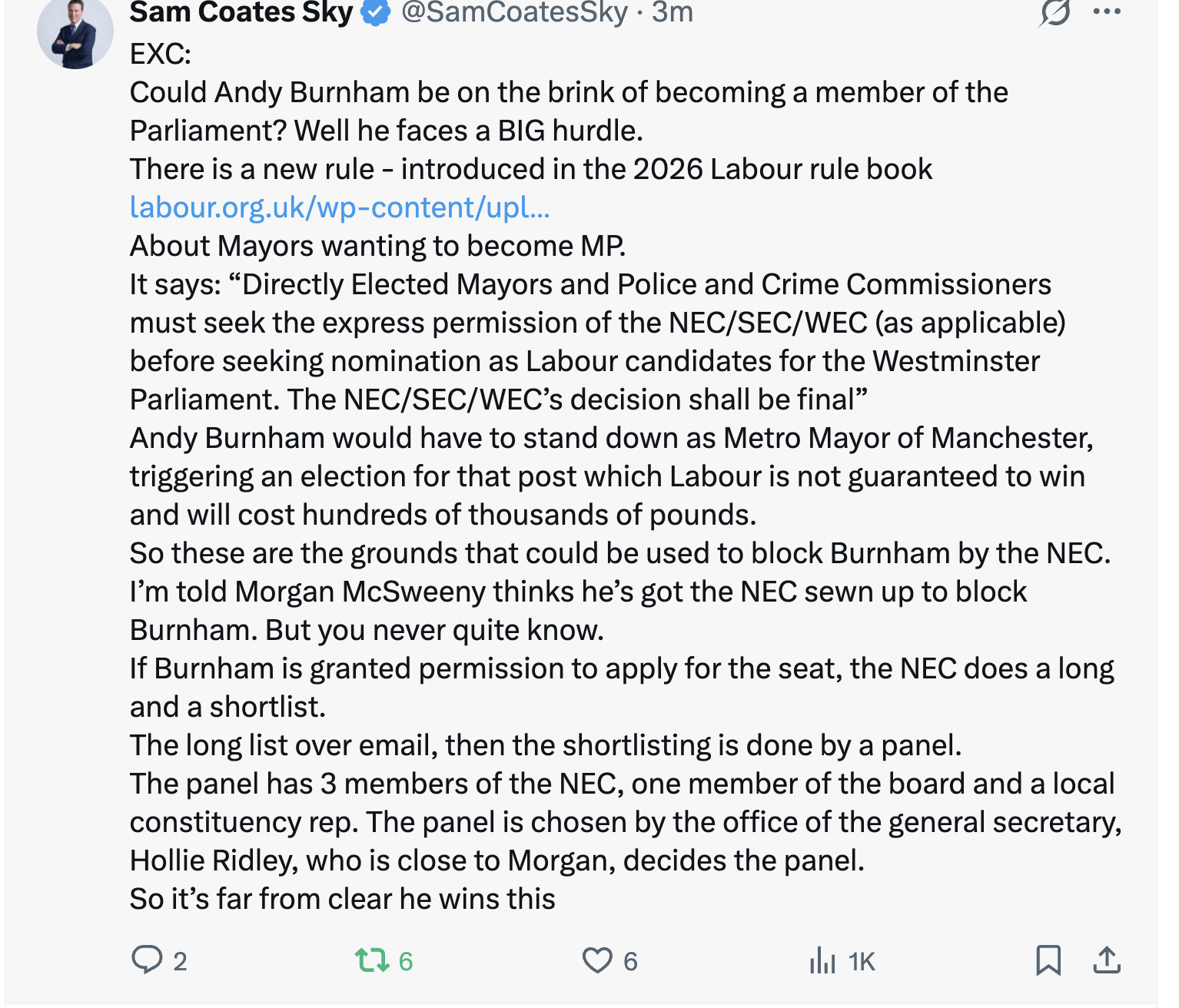The image size is (1179, 1008).
Task: Click the reply count of 2
Action: click(180, 961)
